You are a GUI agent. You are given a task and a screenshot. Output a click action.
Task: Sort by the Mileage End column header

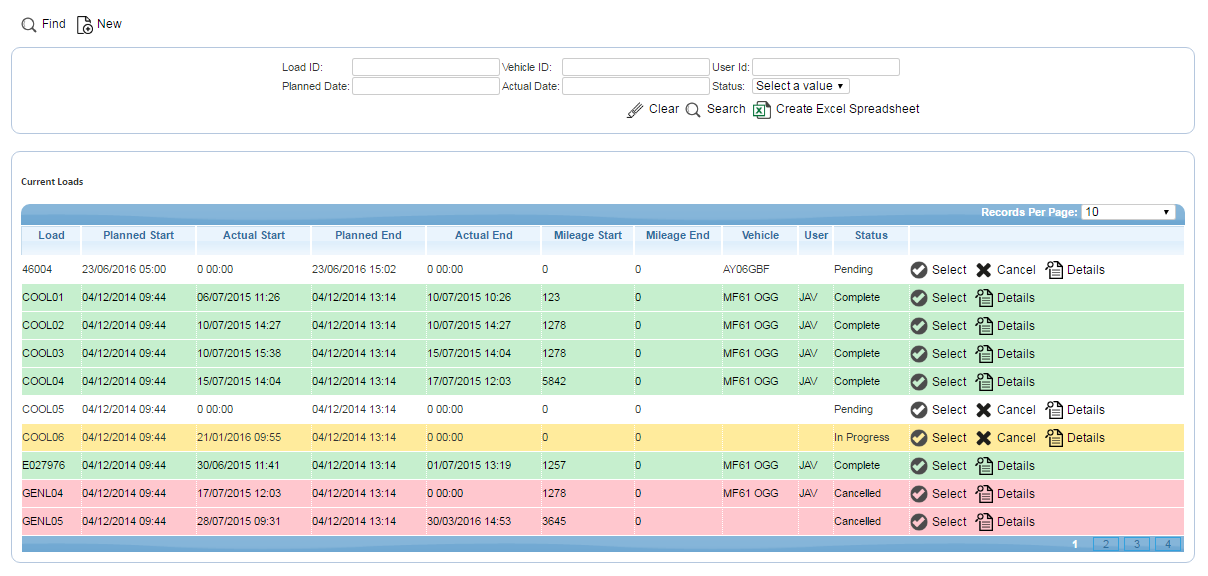pos(678,236)
